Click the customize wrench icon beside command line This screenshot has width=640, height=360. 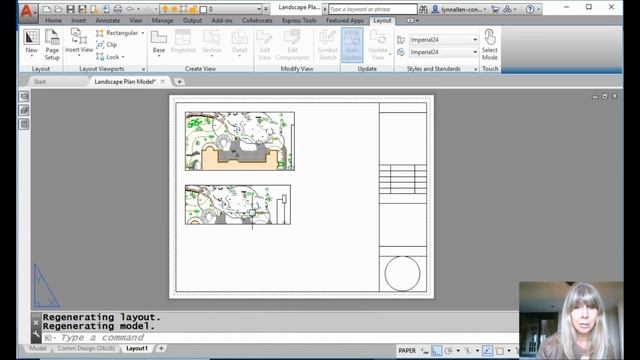pos(36,334)
